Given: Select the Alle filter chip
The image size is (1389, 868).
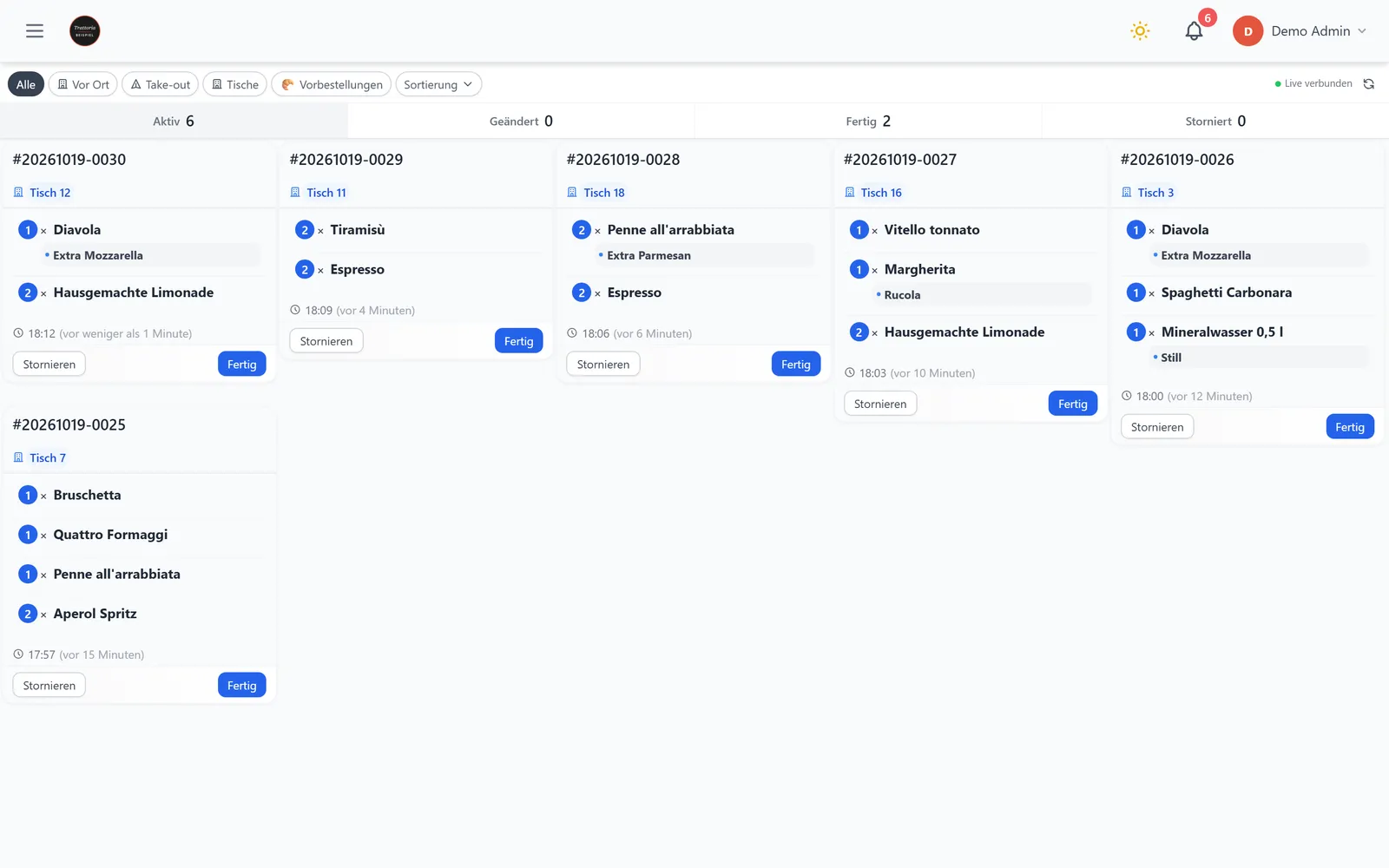Looking at the screenshot, I should pos(26,84).
